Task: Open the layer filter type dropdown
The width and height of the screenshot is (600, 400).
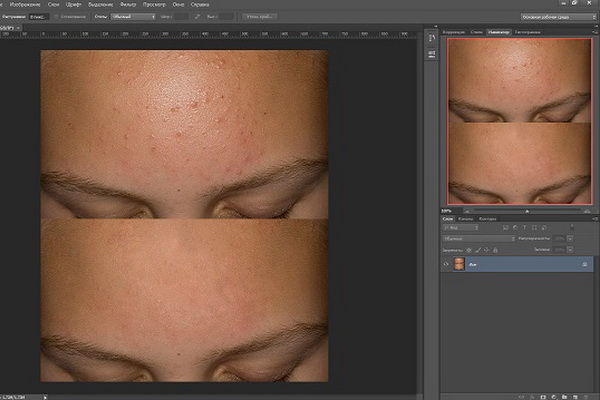Action: (x=462, y=228)
